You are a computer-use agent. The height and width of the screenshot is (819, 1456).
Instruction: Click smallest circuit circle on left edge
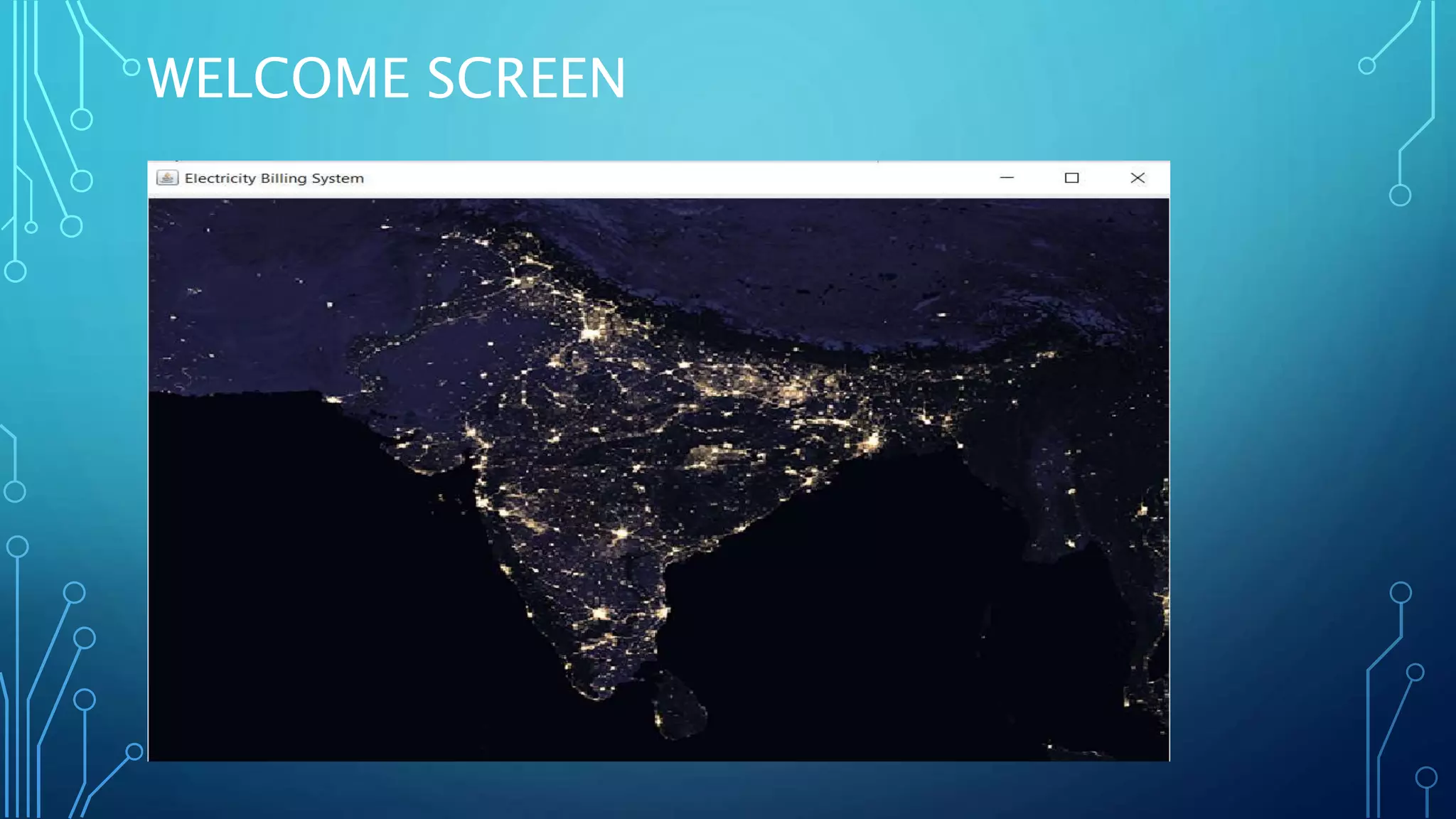click(x=31, y=227)
